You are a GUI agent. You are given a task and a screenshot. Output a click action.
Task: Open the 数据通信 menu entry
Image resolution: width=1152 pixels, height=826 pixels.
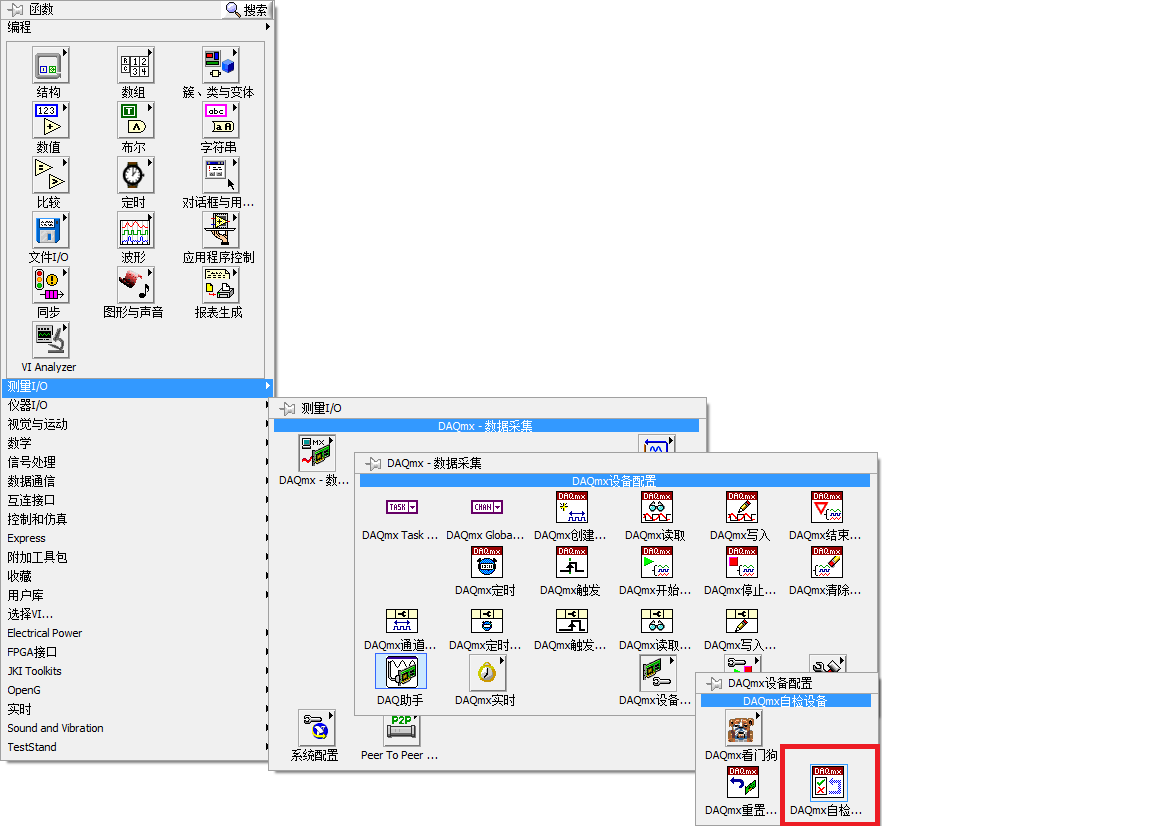click(x=138, y=481)
